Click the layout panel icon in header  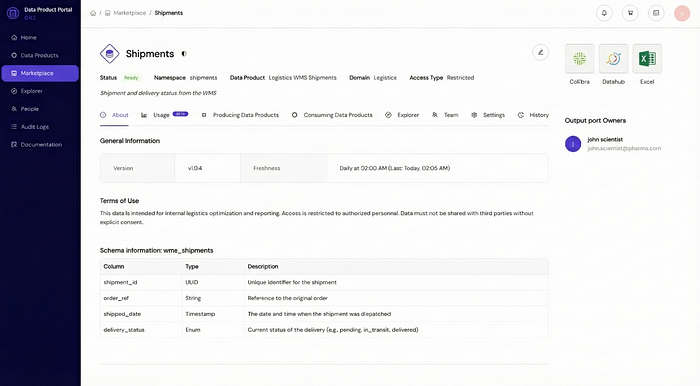pos(656,13)
